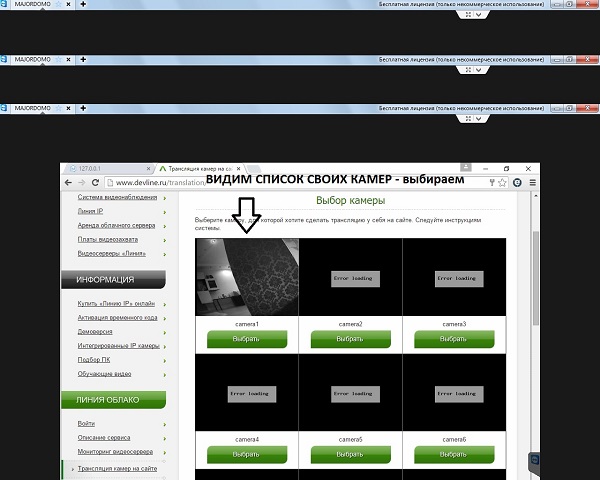Click the page vertical scrollbar thumb

(536, 278)
